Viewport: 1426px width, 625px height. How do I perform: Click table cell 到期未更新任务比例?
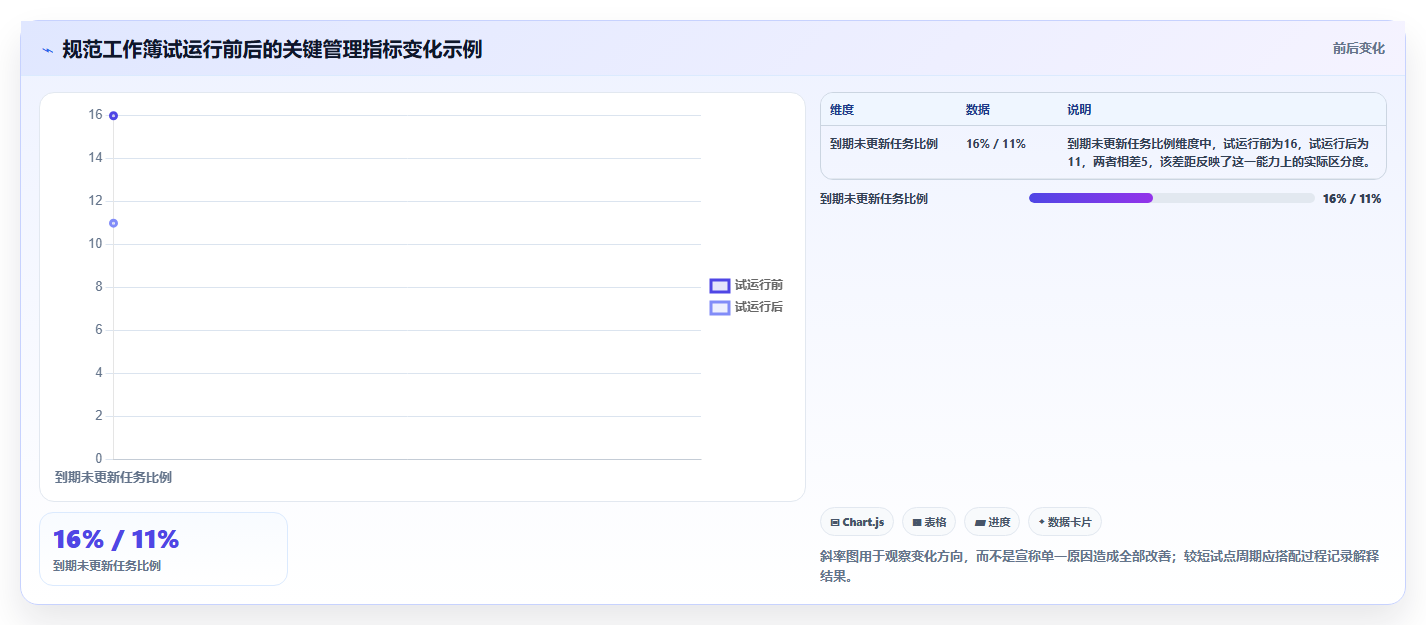[x=884, y=144]
